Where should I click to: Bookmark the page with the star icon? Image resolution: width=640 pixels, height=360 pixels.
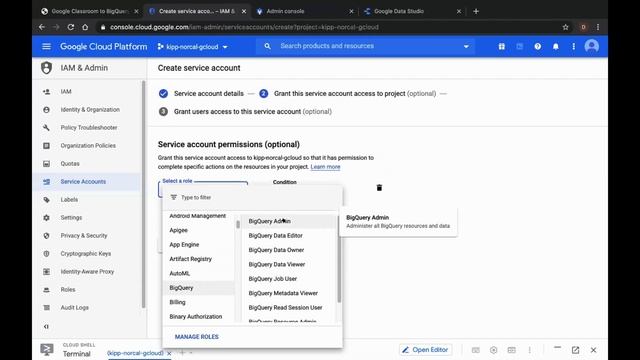click(x=565, y=27)
